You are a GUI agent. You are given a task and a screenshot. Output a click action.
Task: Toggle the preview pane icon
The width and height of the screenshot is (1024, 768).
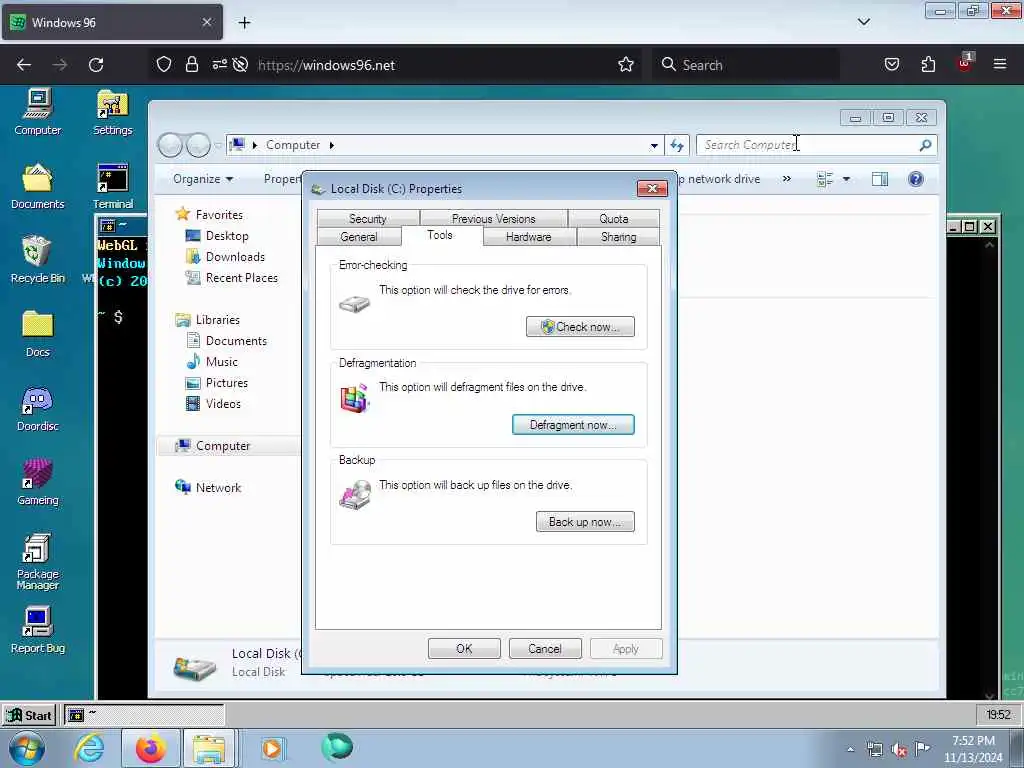click(880, 179)
